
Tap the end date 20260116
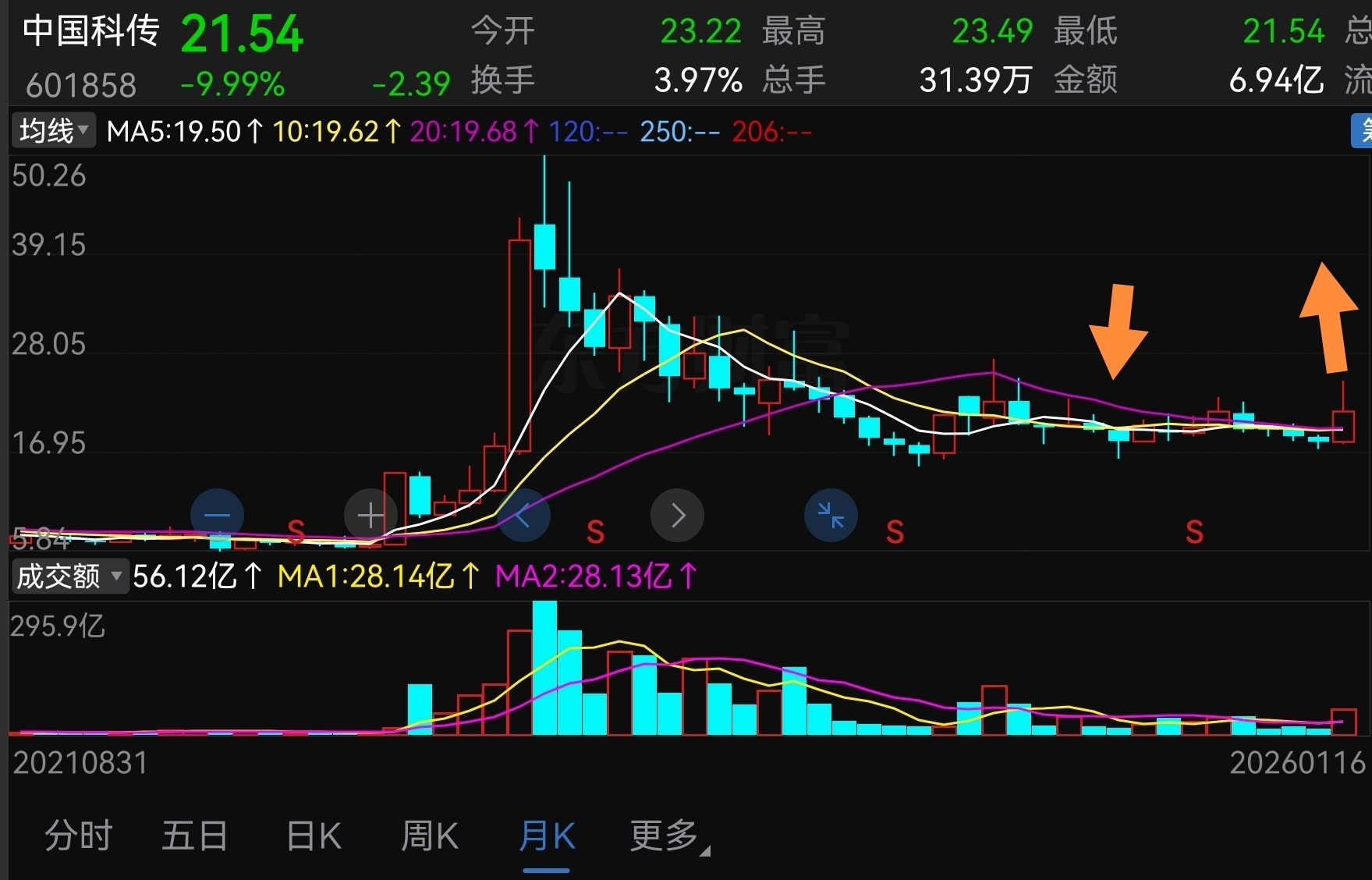click(1297, 763)
